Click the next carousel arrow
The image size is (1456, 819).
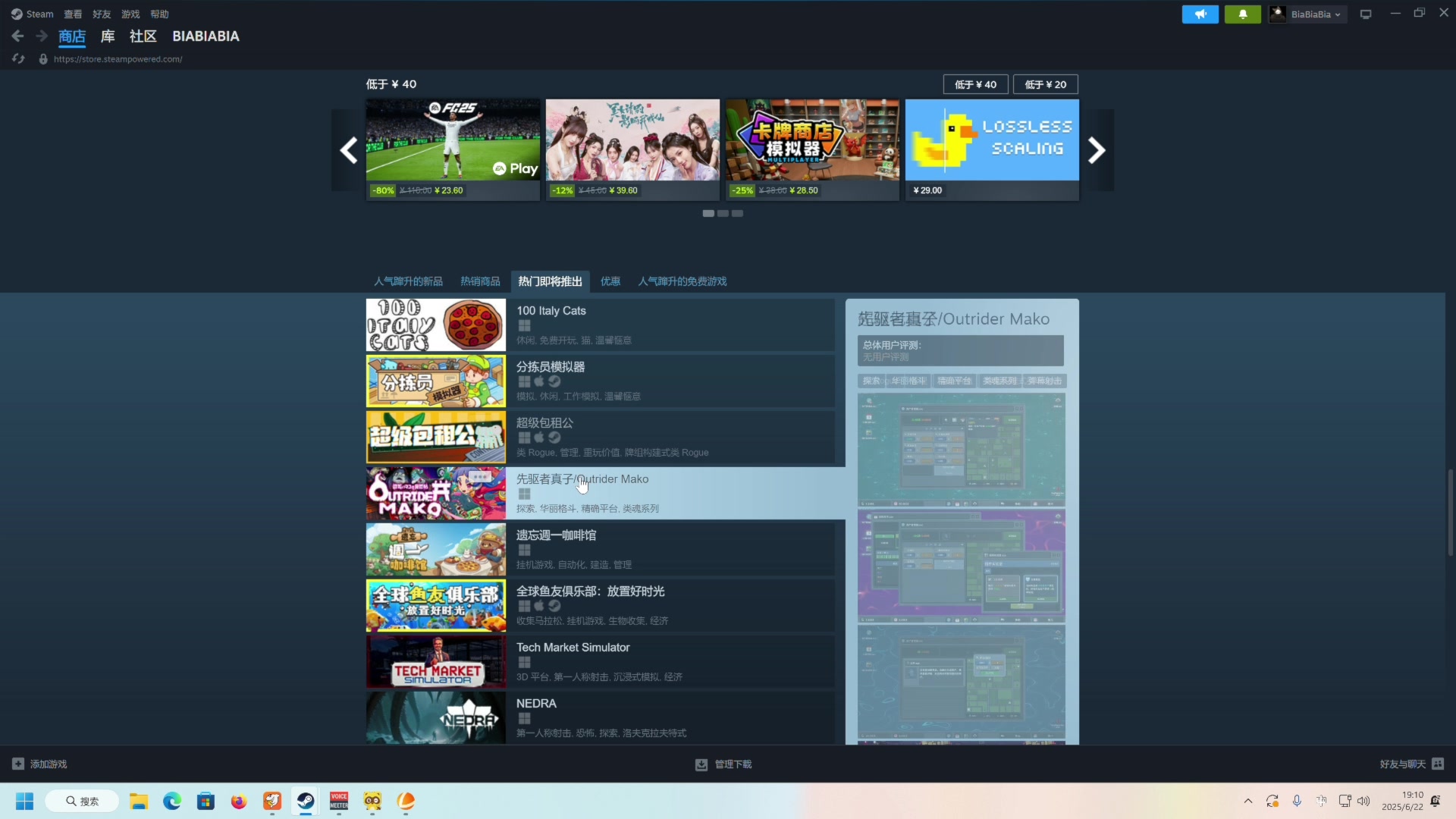(1097, 150)
